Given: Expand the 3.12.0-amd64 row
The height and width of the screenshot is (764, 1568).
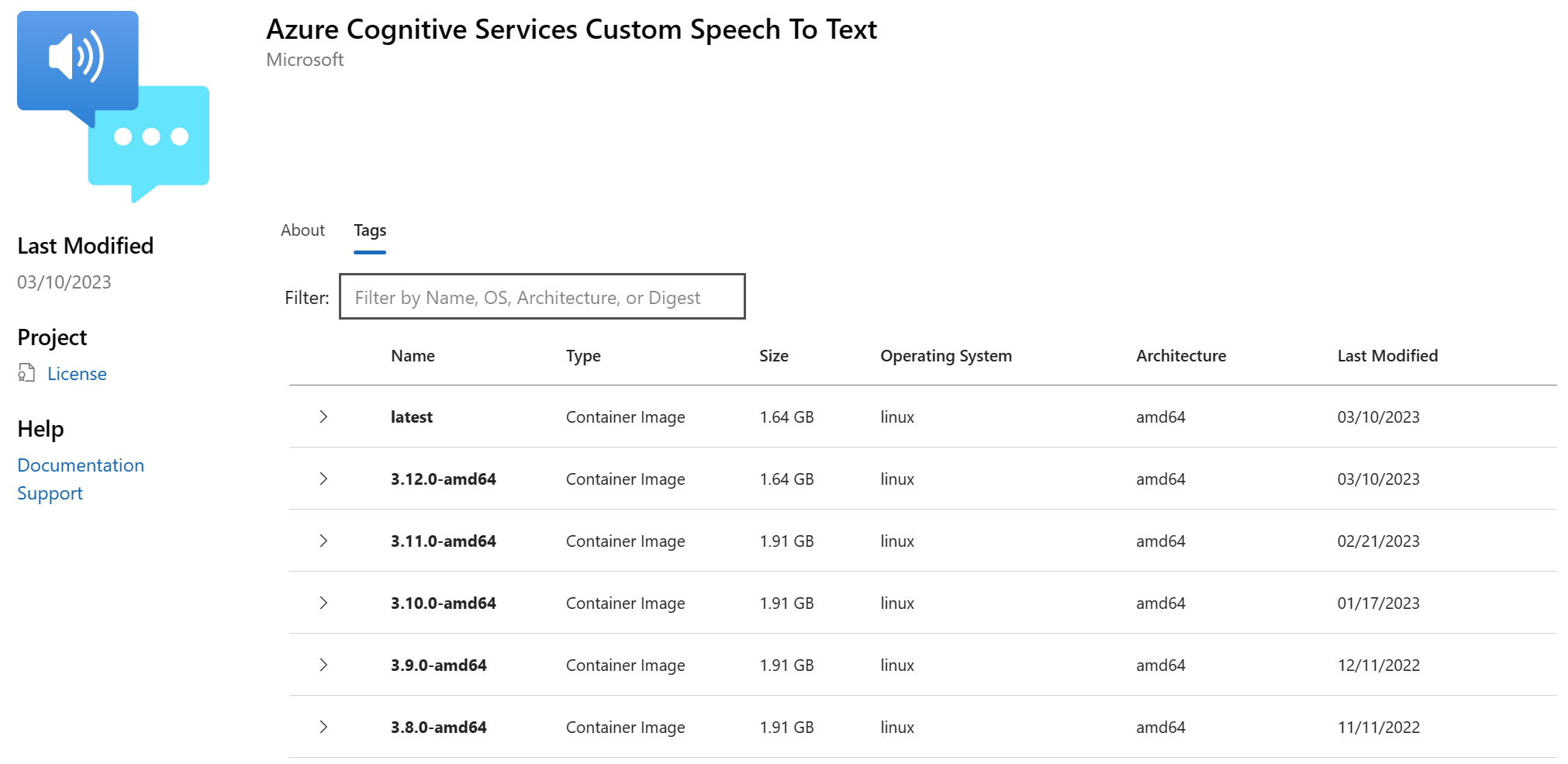Looking at the screenshot, I should click(323, 479).
